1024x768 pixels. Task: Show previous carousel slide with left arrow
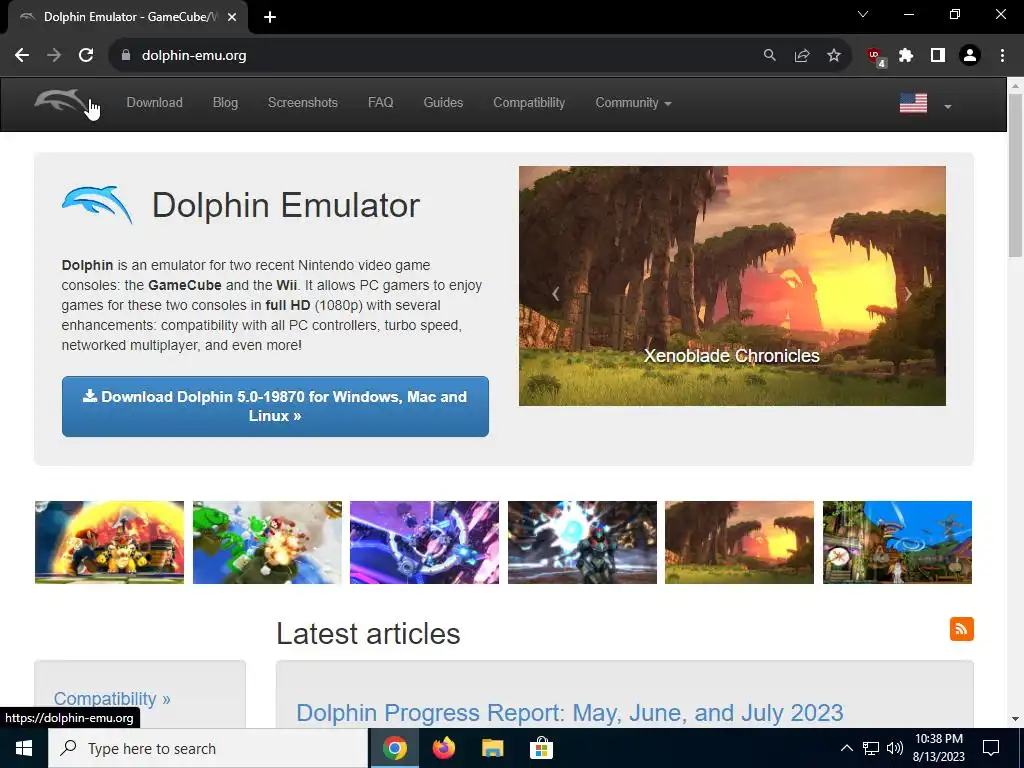[556, 294]
